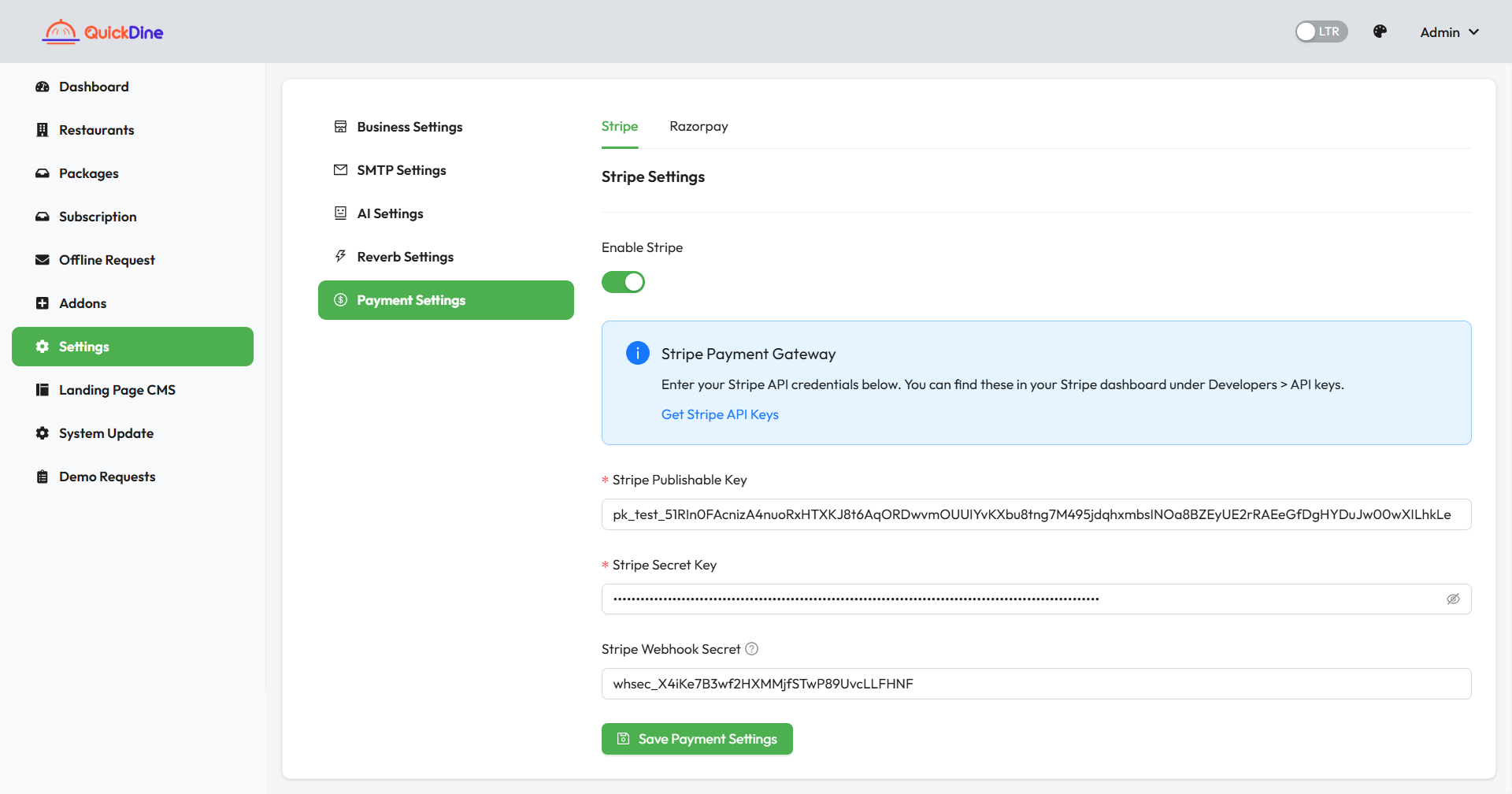
Task: Open System Update in the sidebar
Action: click(x=132, y=433)
